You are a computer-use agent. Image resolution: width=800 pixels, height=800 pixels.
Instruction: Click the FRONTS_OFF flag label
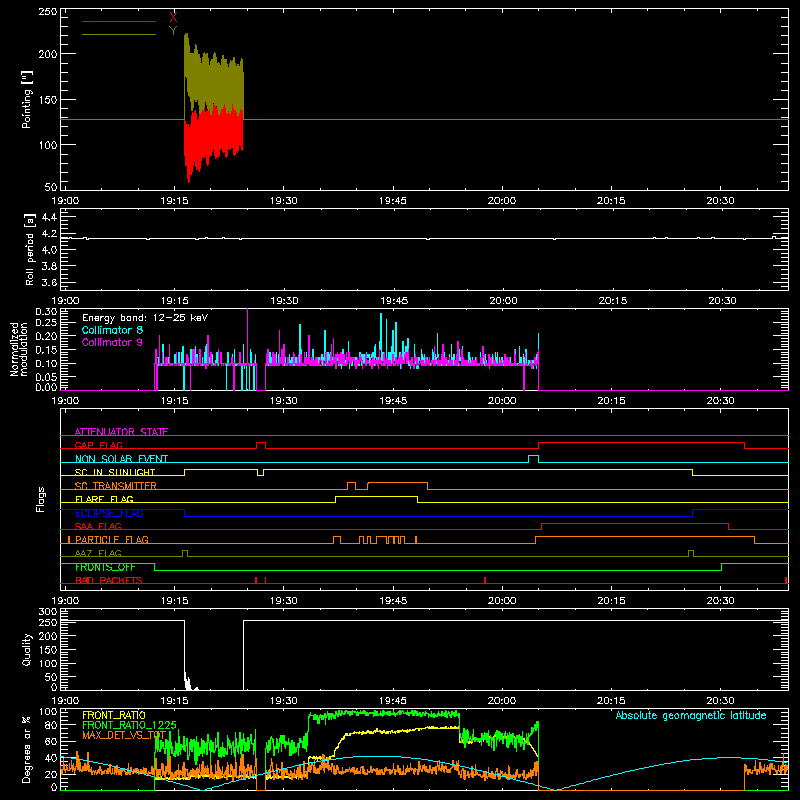(105, 567)
